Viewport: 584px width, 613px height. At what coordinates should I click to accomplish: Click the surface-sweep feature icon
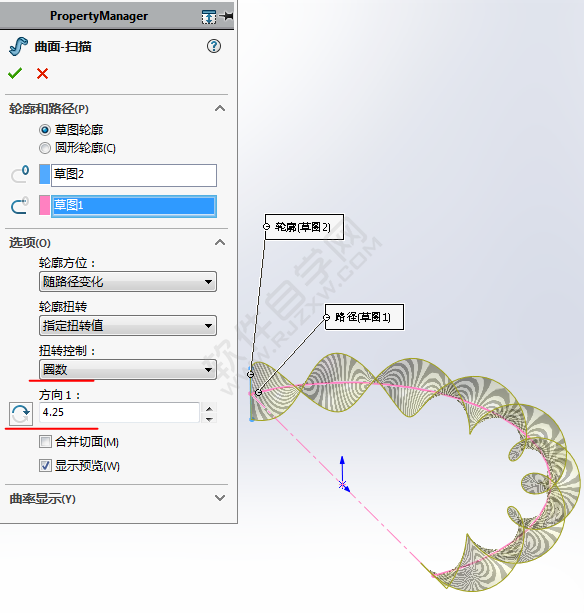pos(18,47)
